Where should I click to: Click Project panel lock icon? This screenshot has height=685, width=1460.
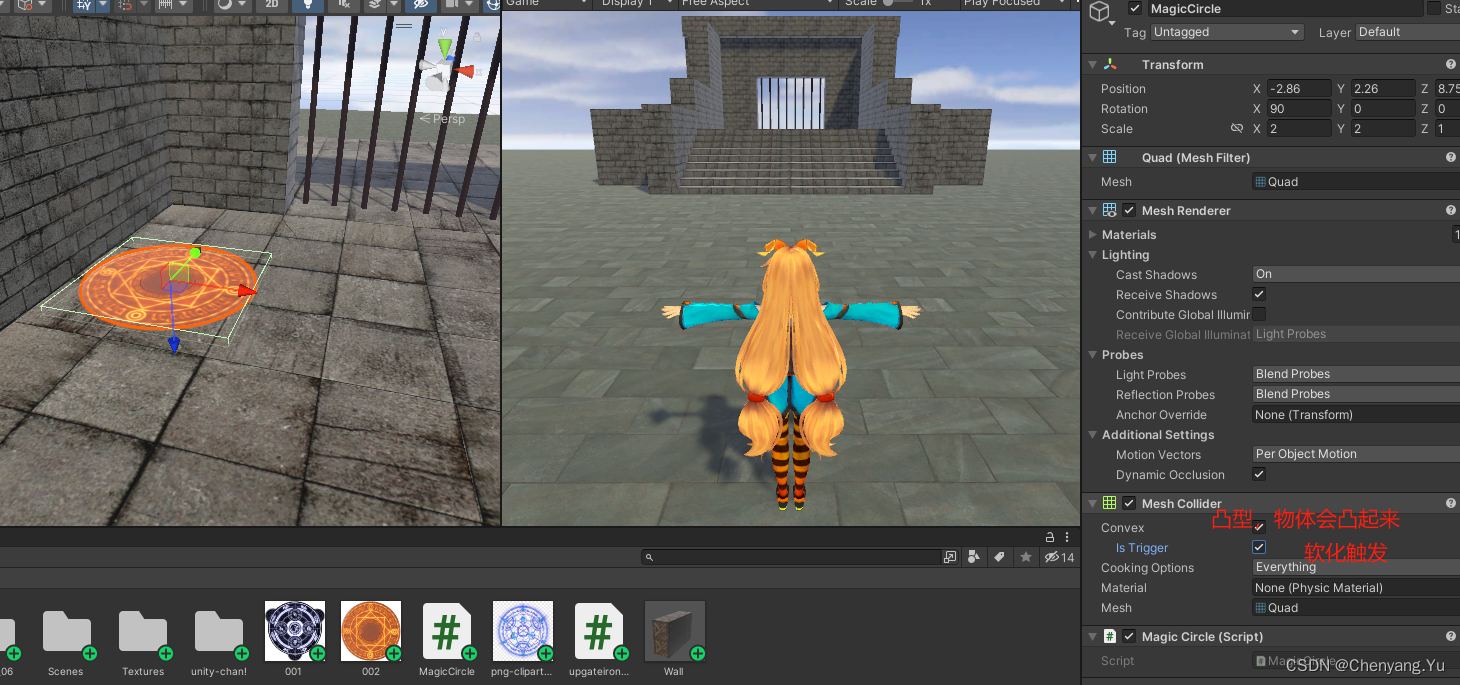point(1050,537)
